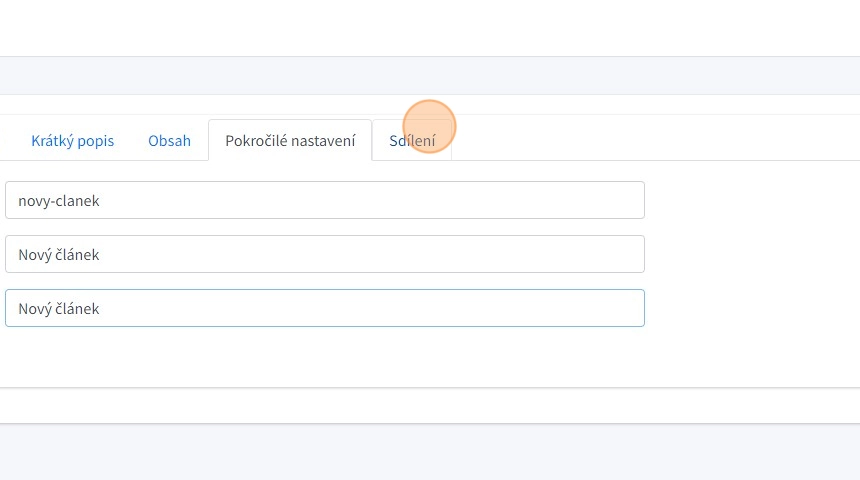The height and width of the screenshot is (480, 860).
Task: Open the Krátký popis tab
Action: 72,141
